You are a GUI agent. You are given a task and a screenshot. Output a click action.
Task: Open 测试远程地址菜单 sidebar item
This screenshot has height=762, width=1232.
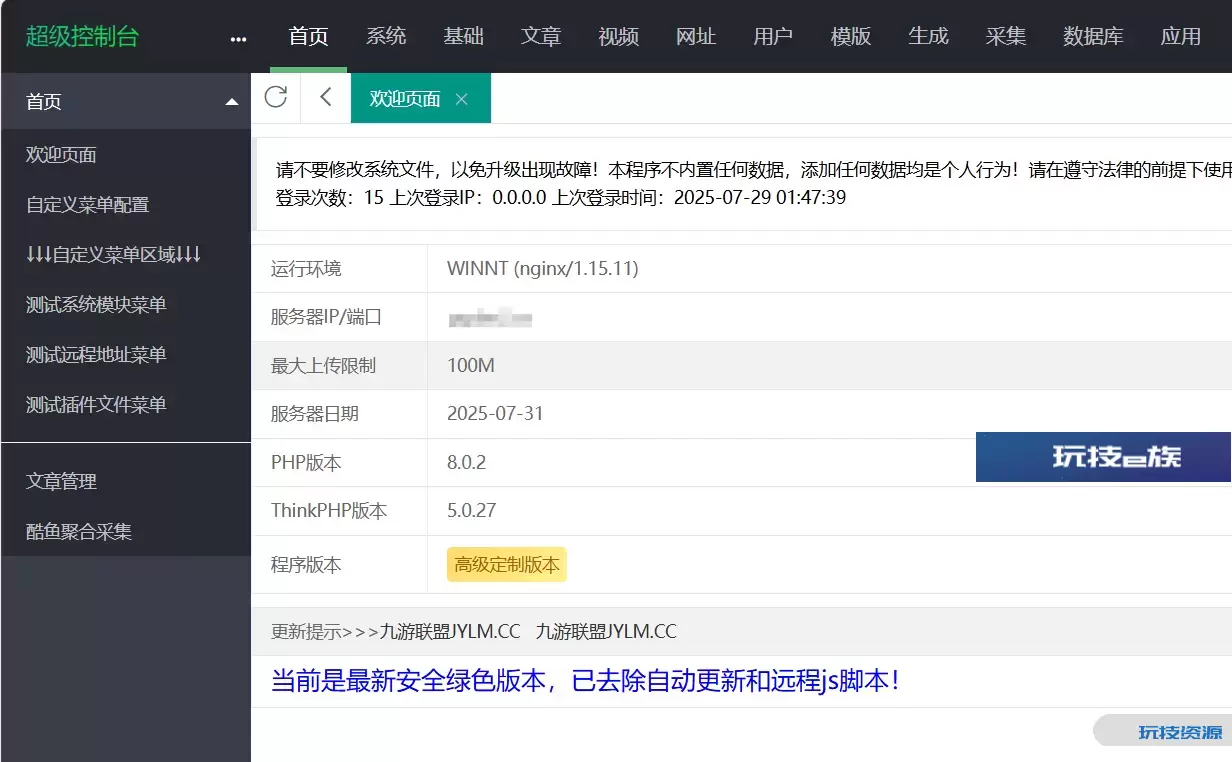[96, 355]
